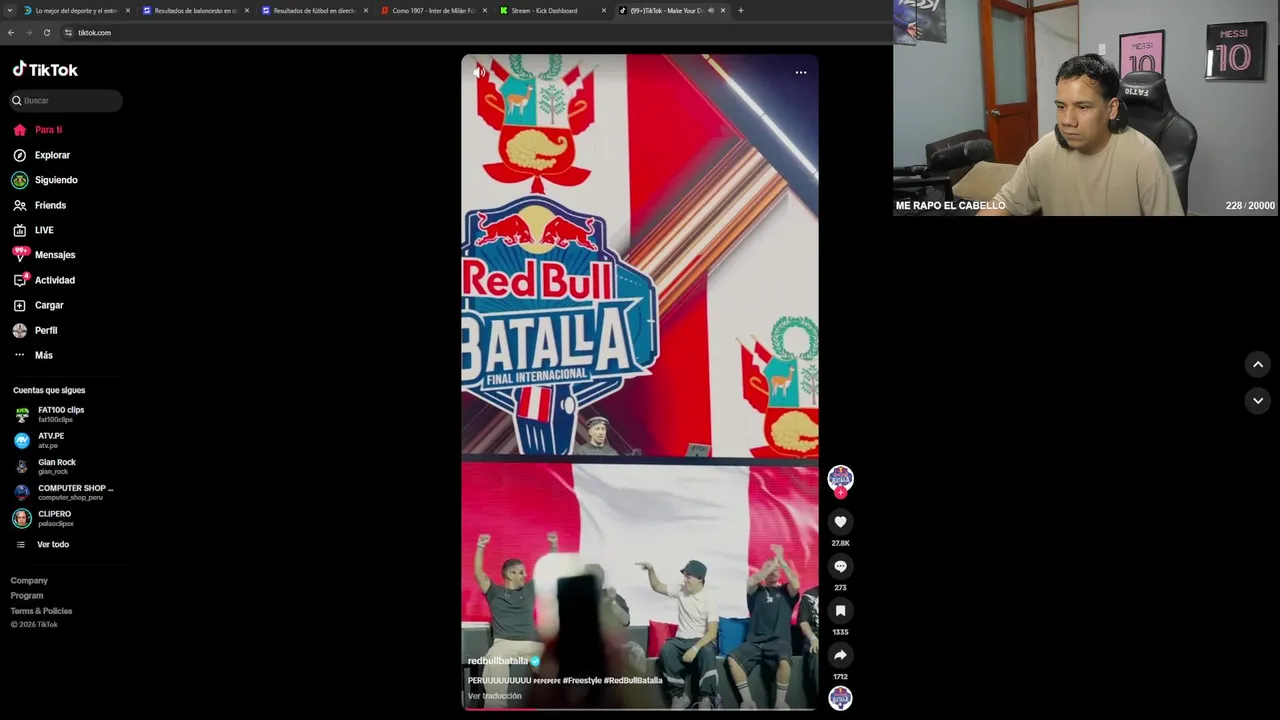This screenshot has width=1280, height=720.
Task: Save the video with the bookmark icon
Action: coord(840,610)
